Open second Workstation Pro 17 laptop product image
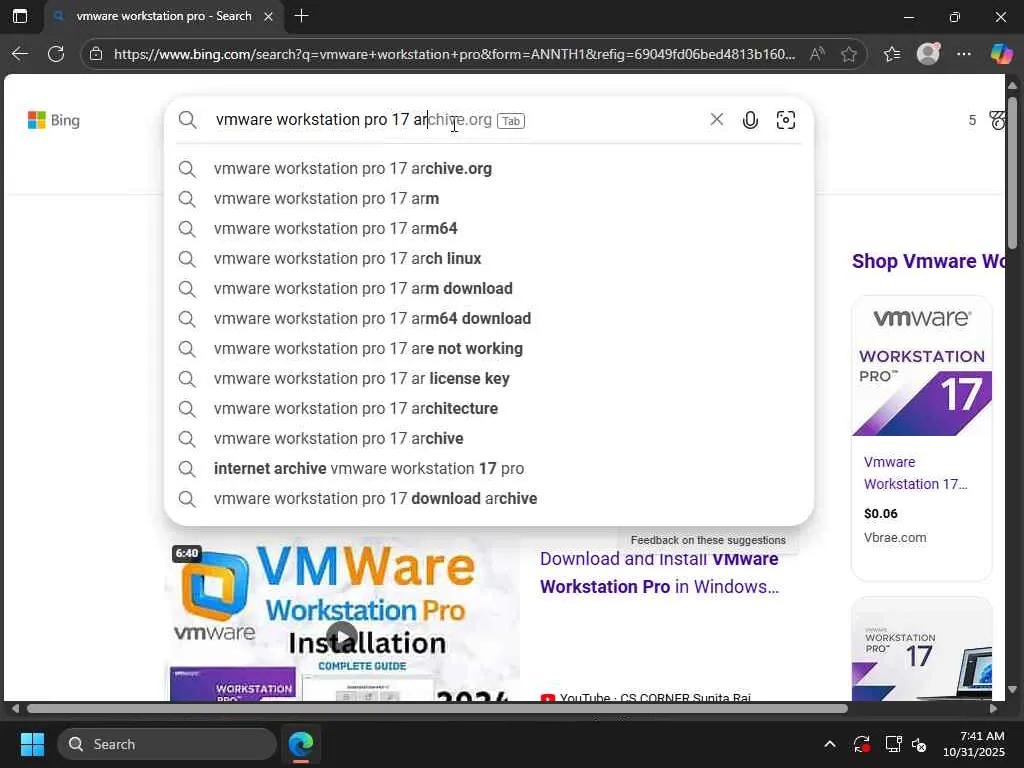The image size is (1024, 768). tap(921, 650)
